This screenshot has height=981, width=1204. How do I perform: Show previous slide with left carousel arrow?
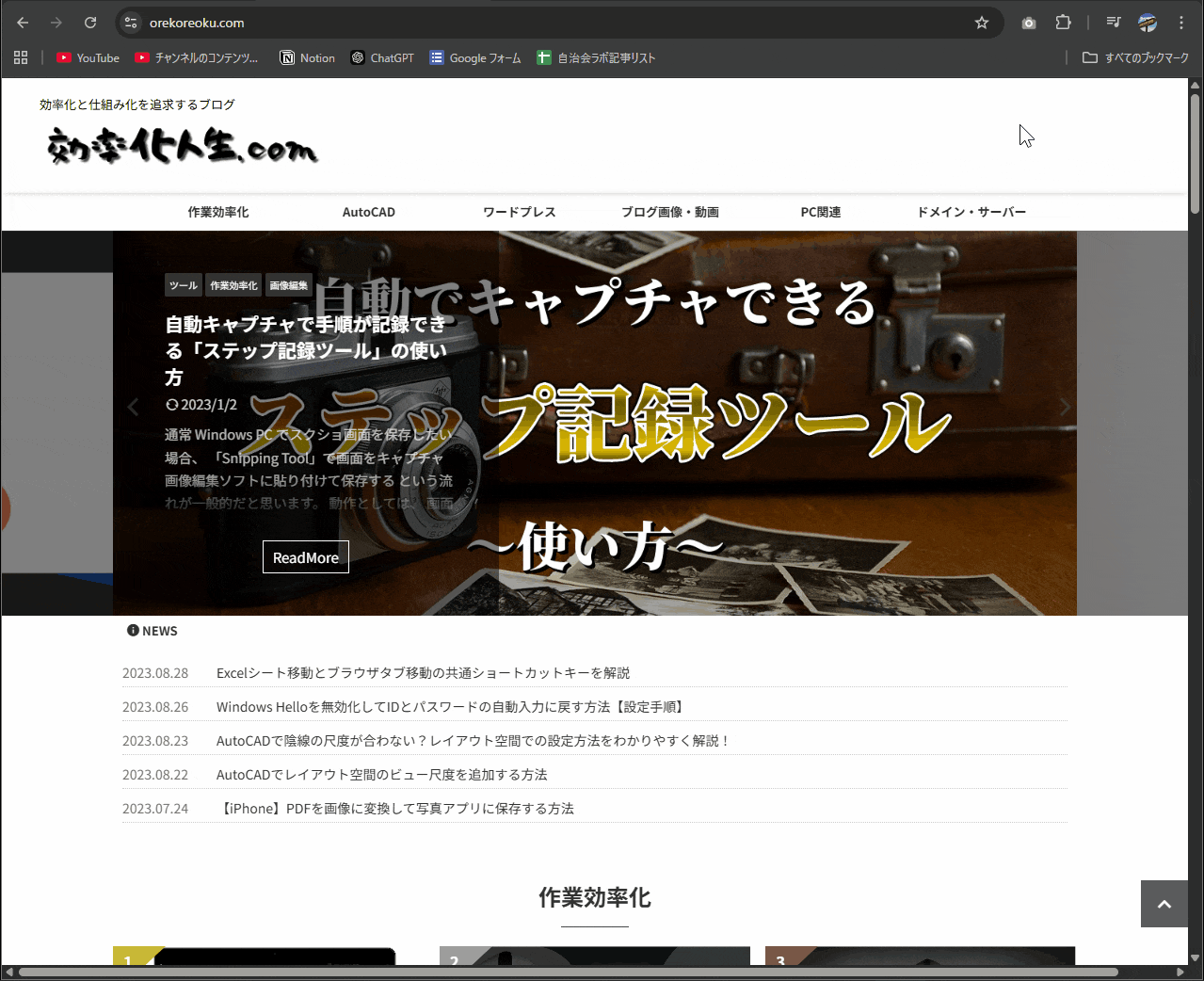click(133, 407)
